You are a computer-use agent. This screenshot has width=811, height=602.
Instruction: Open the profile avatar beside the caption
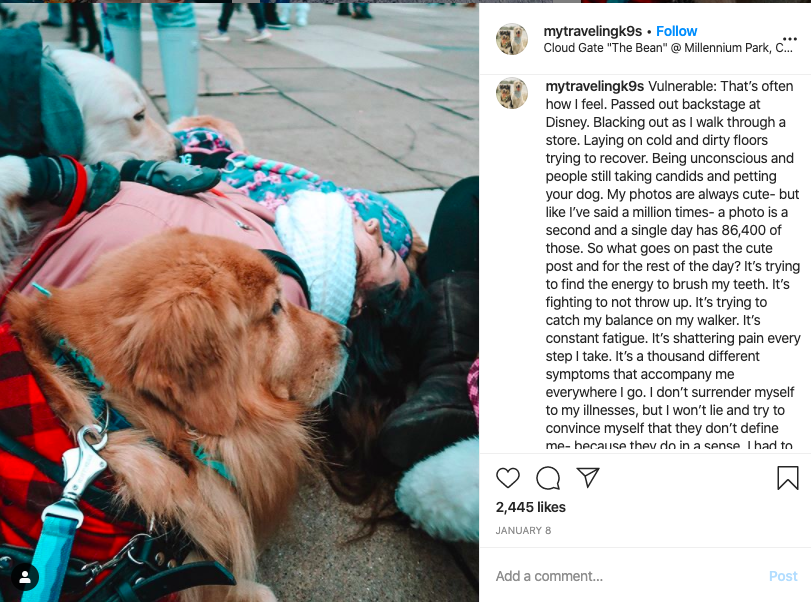click(x=512, y=93)
